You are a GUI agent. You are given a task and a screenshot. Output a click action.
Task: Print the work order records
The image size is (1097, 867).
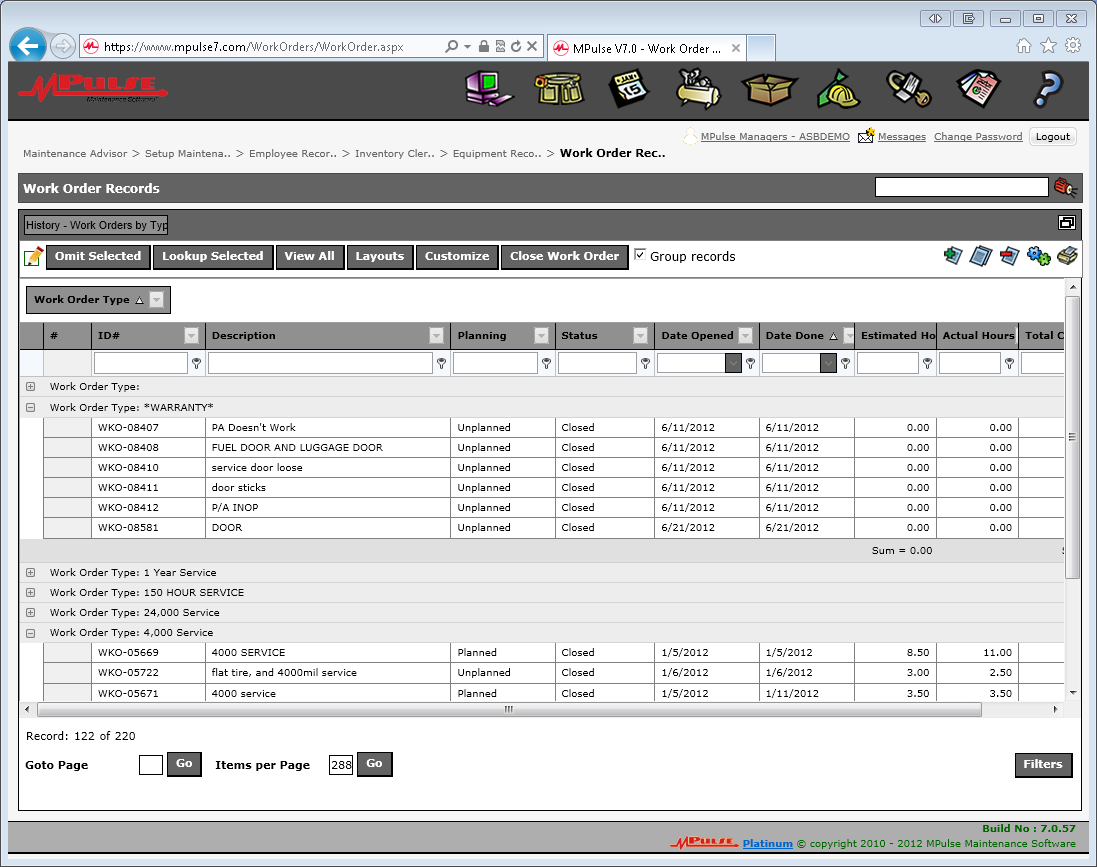pos(1066,255)
